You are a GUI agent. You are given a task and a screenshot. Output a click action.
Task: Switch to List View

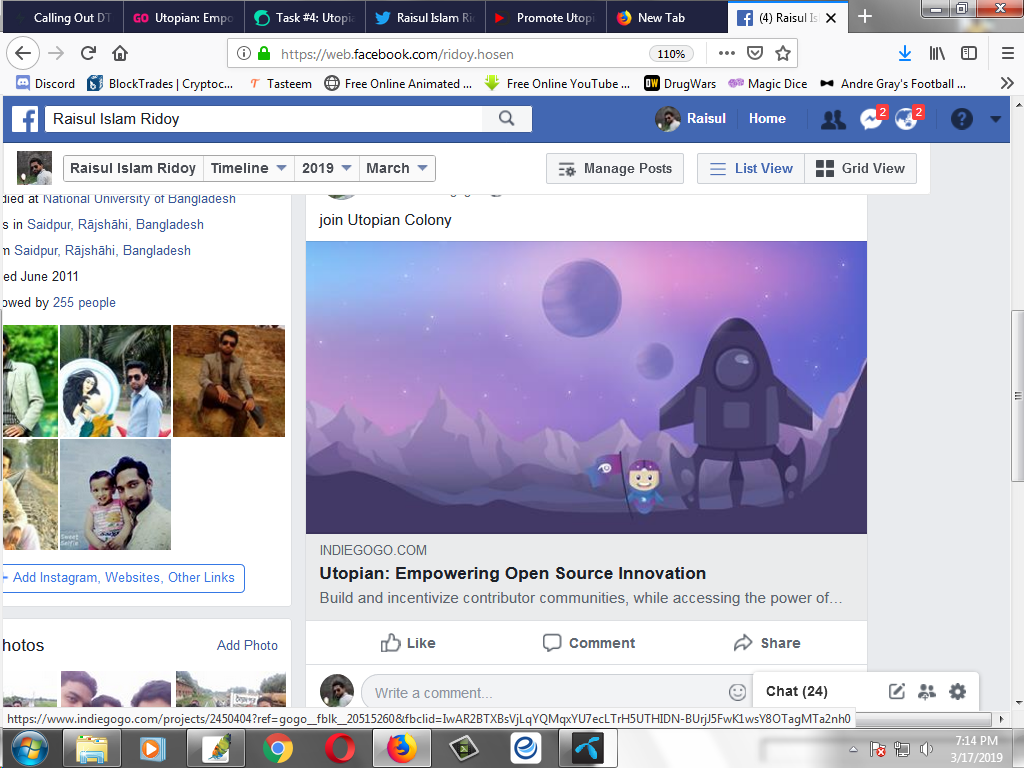[x=751, y=168]
